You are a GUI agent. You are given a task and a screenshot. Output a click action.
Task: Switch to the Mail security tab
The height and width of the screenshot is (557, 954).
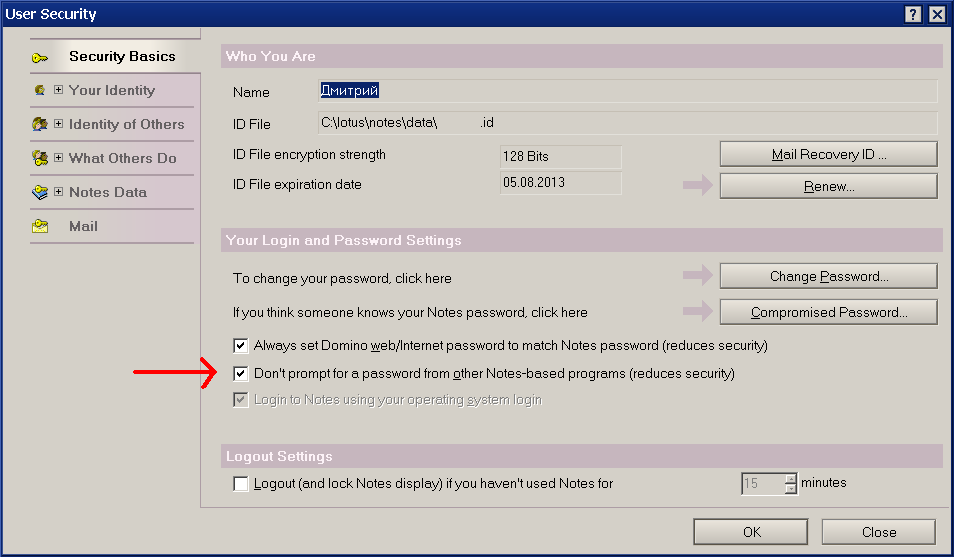83,226
